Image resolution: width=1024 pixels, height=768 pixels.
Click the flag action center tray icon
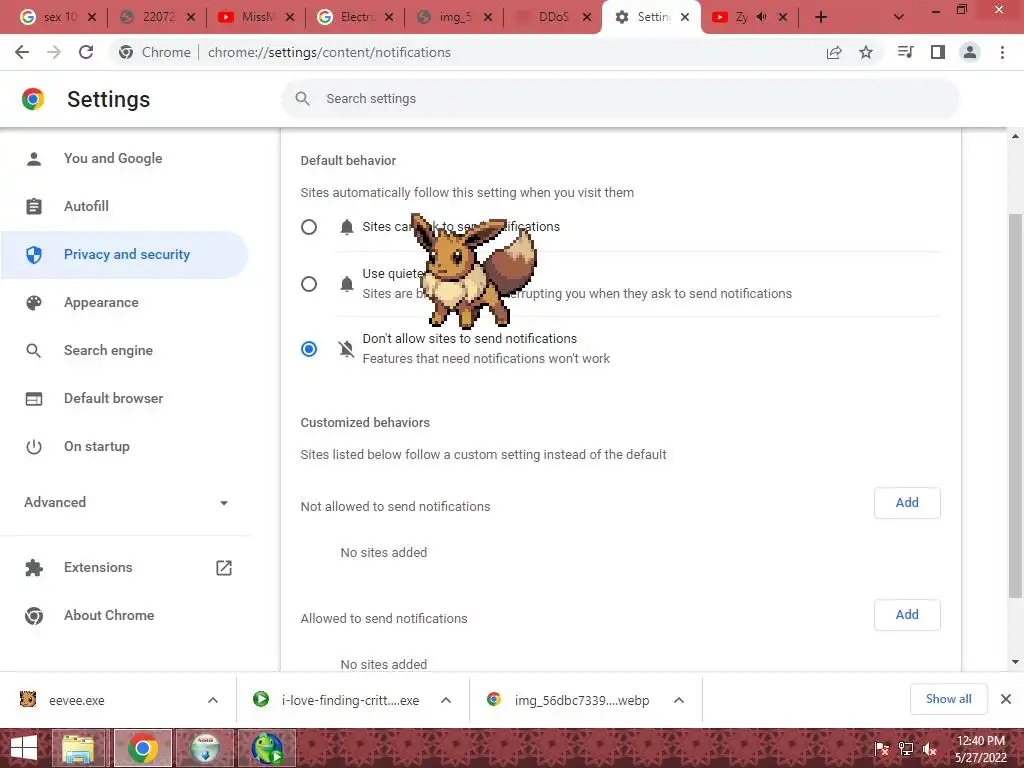click(882, 749)
